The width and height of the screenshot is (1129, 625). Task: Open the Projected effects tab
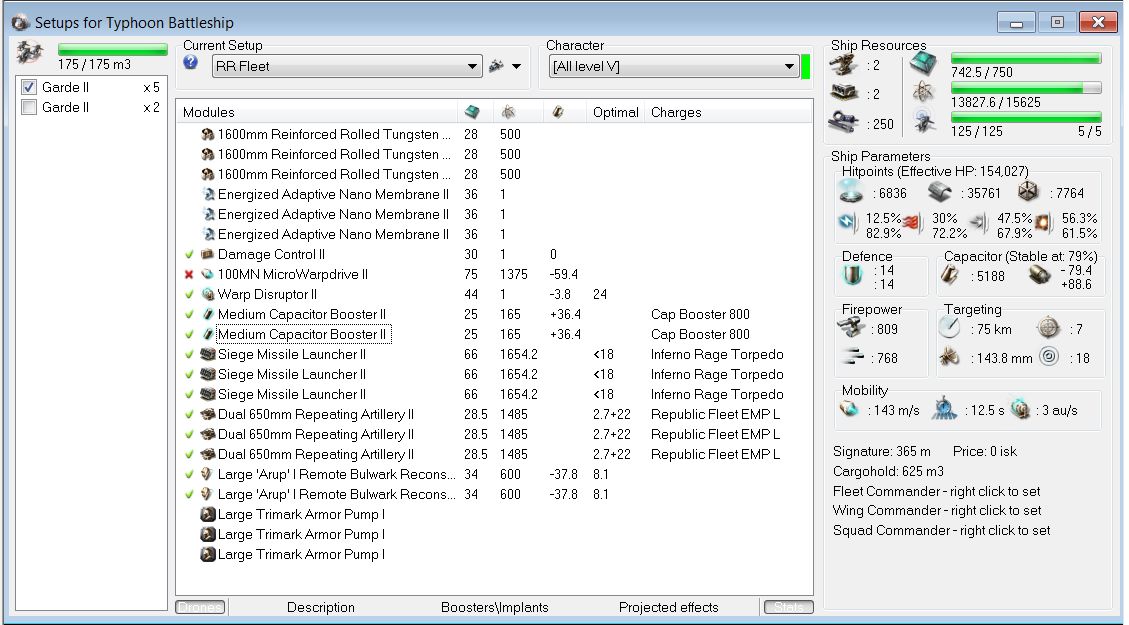(x=668, y=607)
